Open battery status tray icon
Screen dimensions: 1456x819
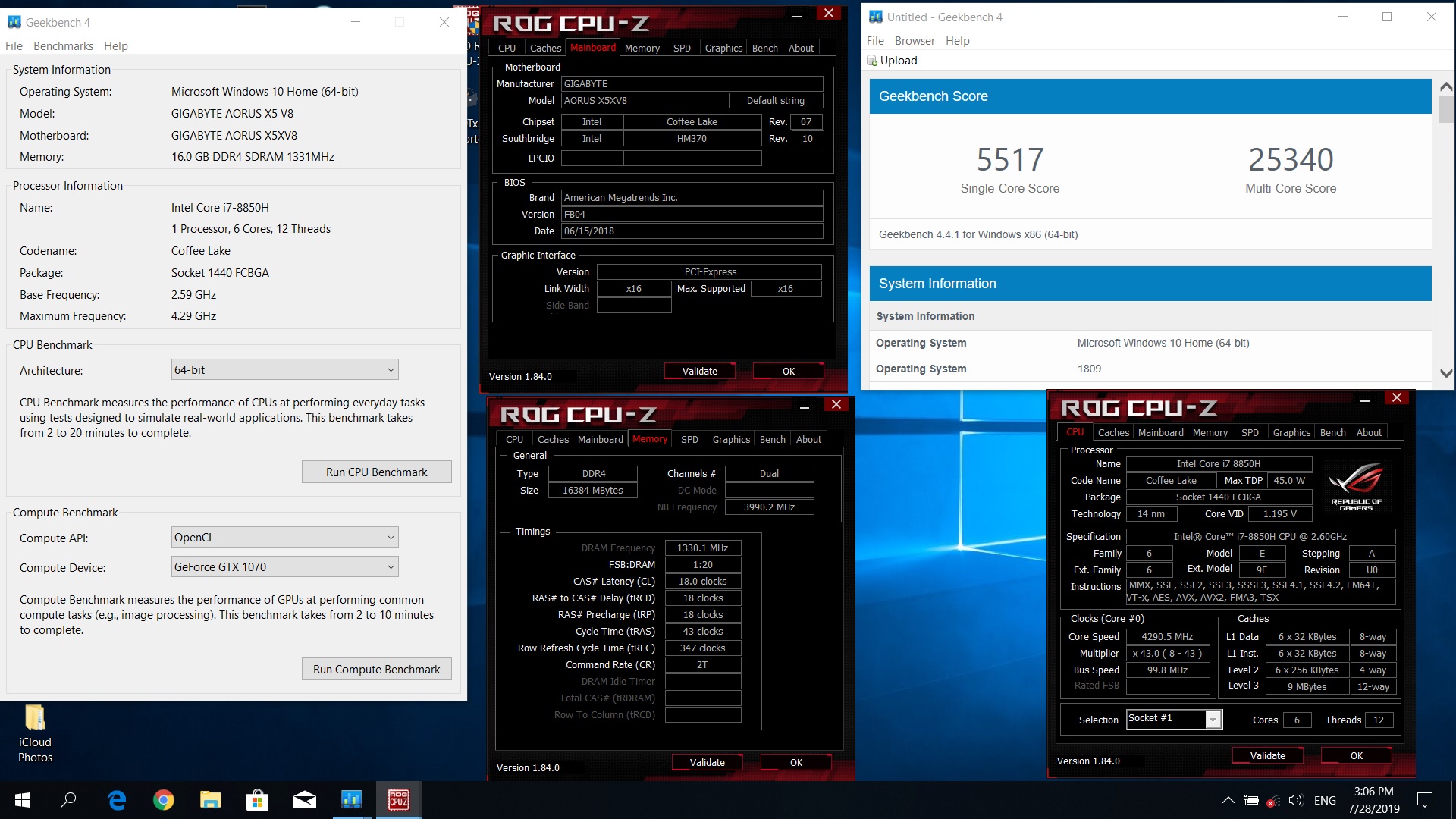click(1251, 800)
